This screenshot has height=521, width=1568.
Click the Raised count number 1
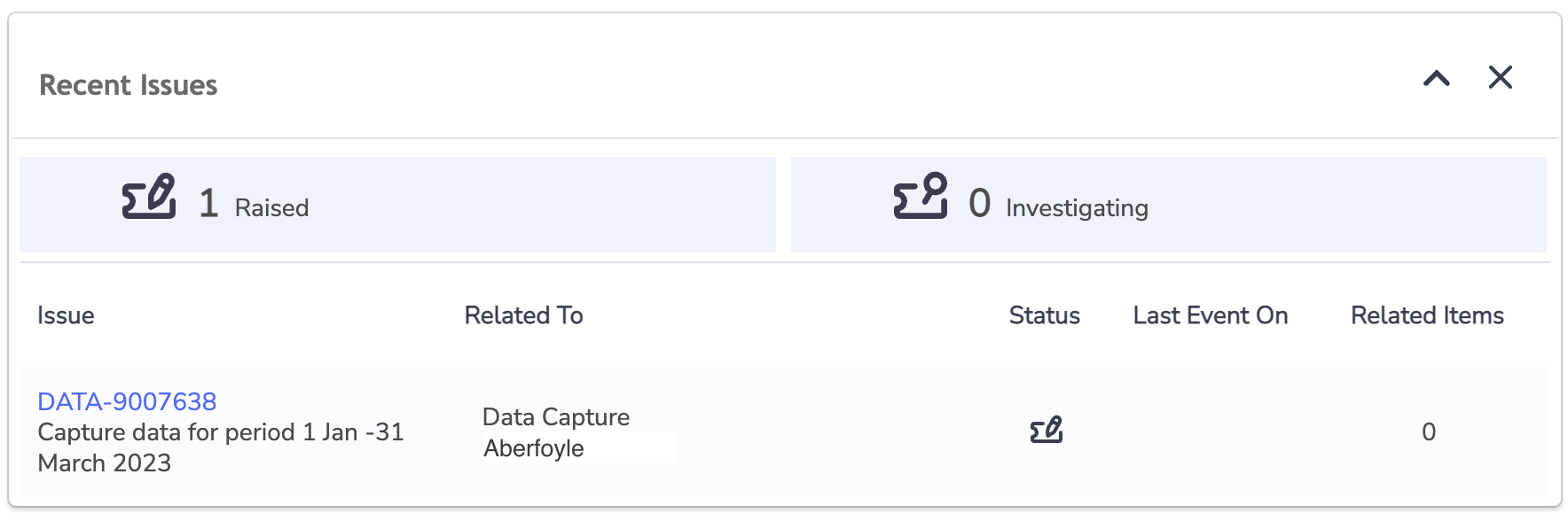[x=208, y=204]
